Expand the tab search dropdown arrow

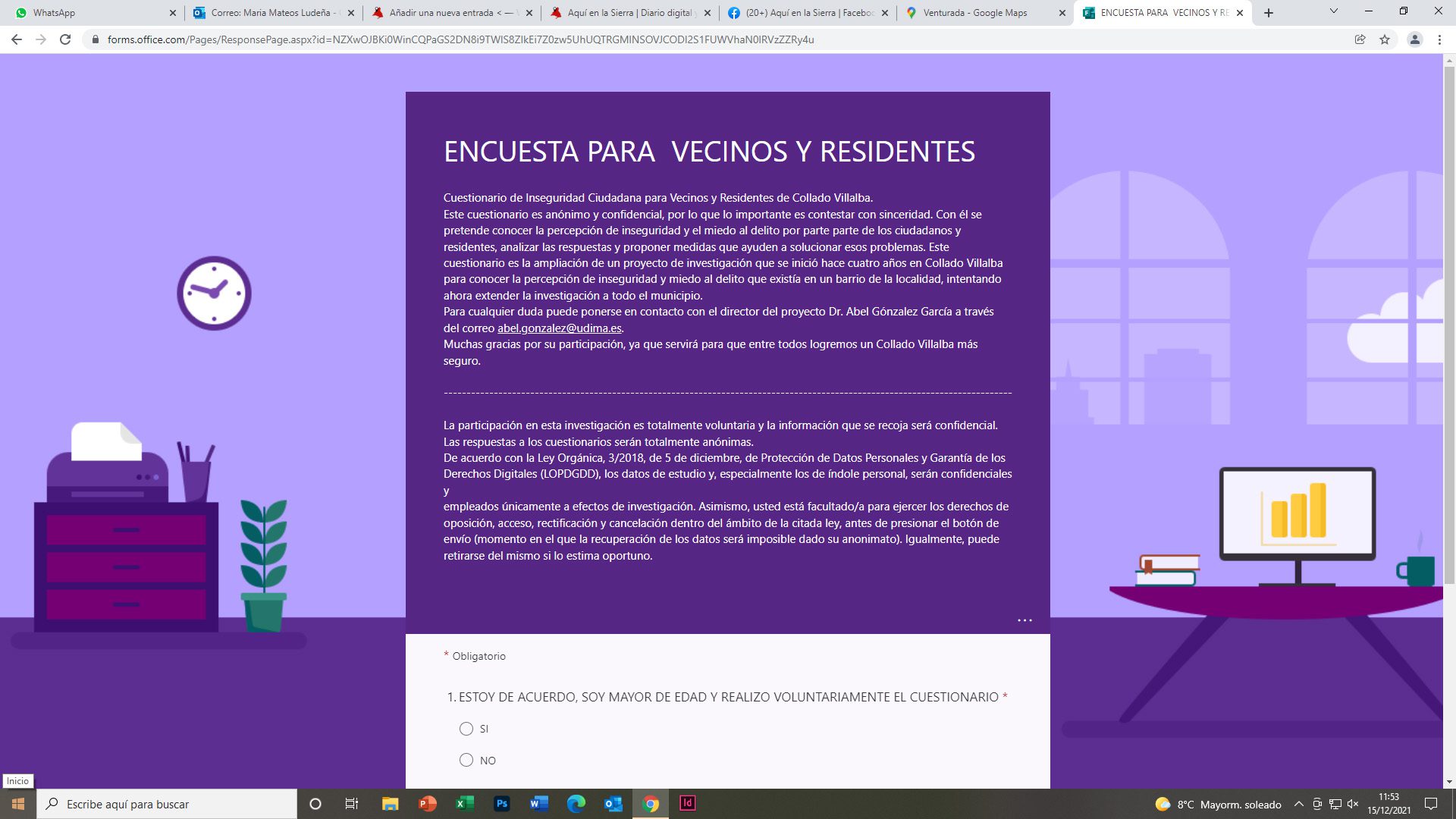pyautogui.click(x=1333, y=12)
